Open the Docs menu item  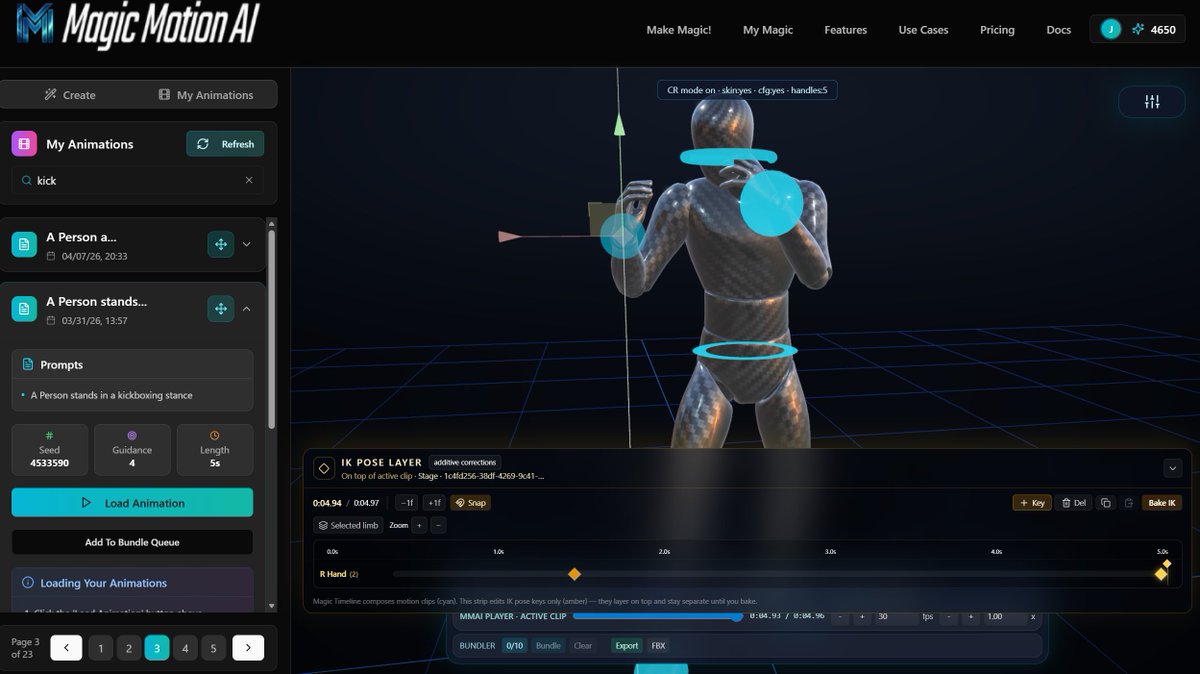point(1059,30)
